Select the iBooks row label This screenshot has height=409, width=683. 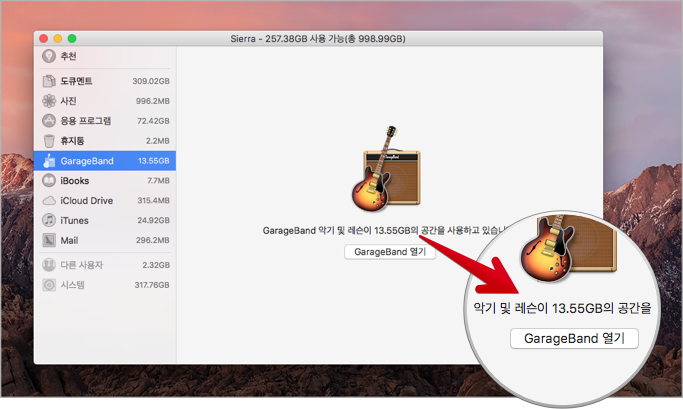(x=74, y=180)
